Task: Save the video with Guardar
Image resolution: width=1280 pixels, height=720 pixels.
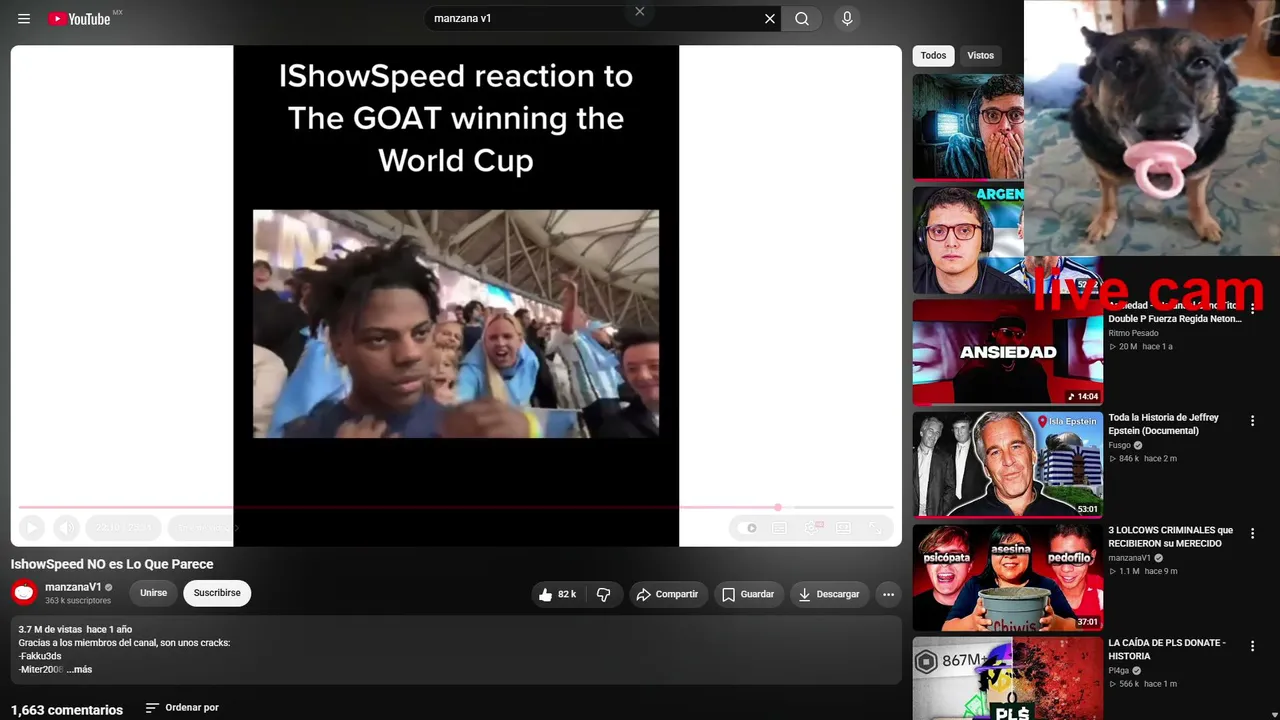Action: [748, 594]
